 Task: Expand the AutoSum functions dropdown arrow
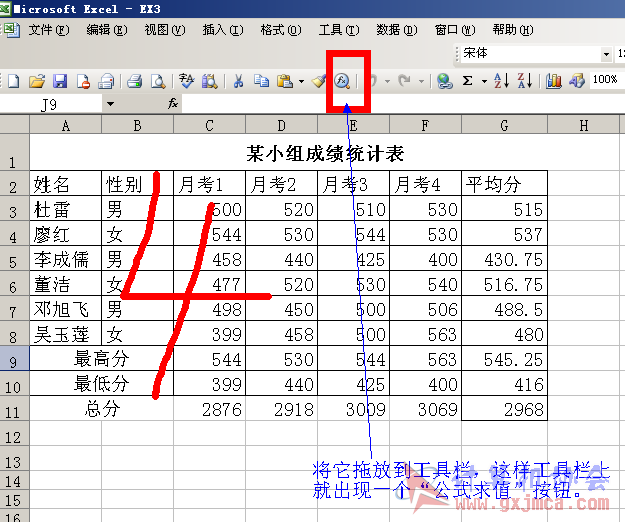484,81
